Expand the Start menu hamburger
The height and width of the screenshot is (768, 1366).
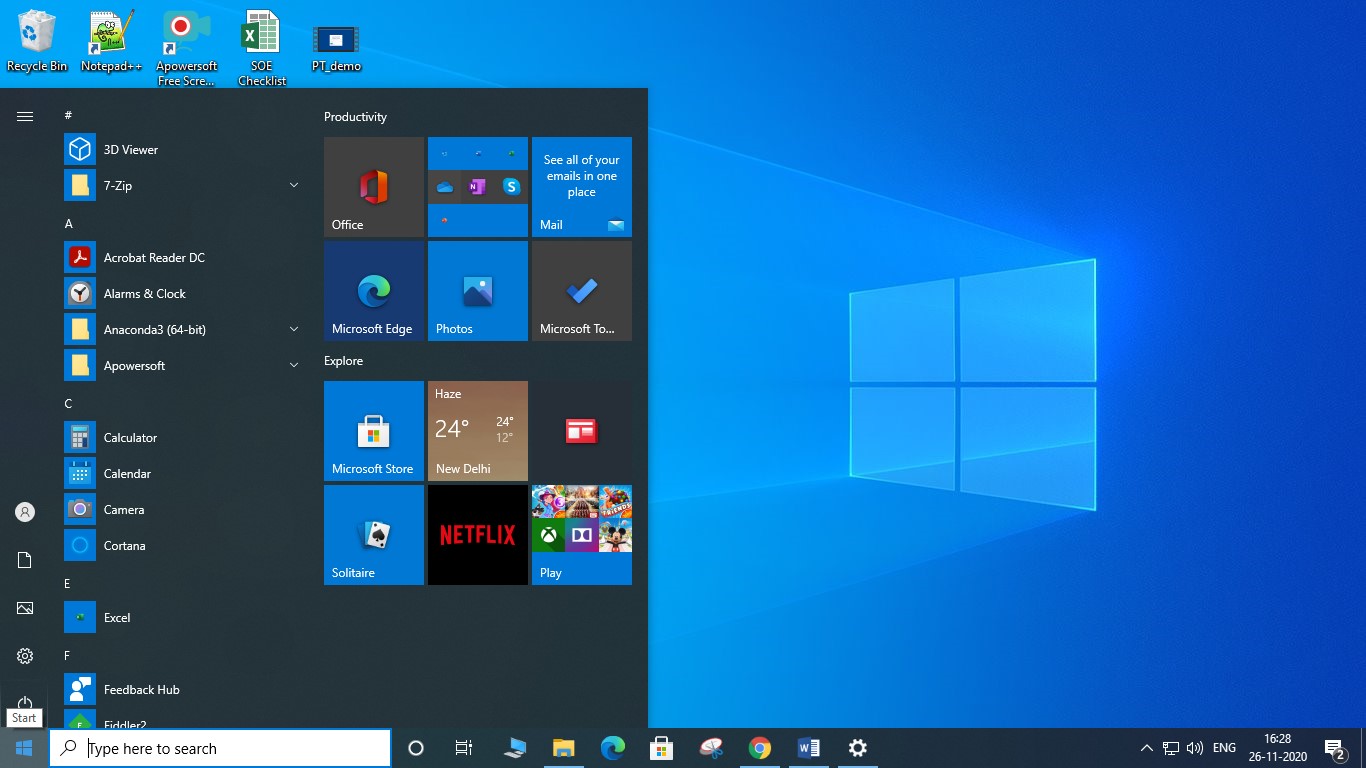tap(25, 116)
